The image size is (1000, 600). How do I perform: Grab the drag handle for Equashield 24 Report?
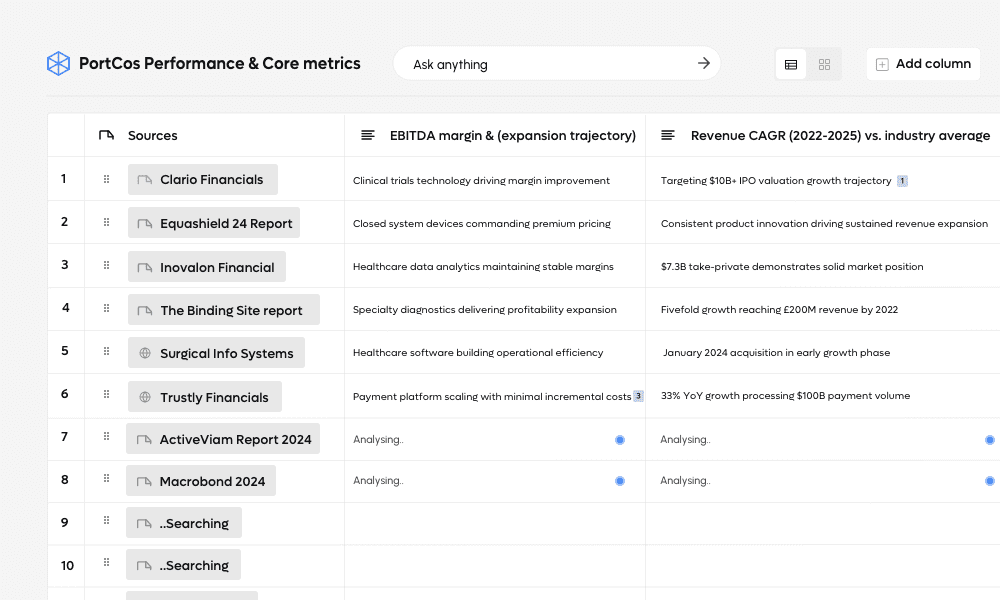(107, 222)
